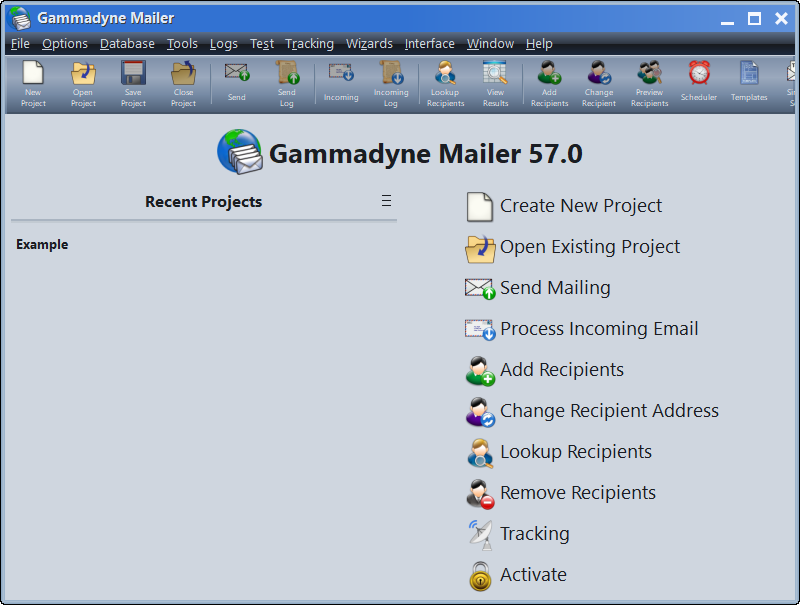This screenshot has width=800, height=605.
Task: Open the Scheduler using its alarm clock icon
Action: pos(698,84)
